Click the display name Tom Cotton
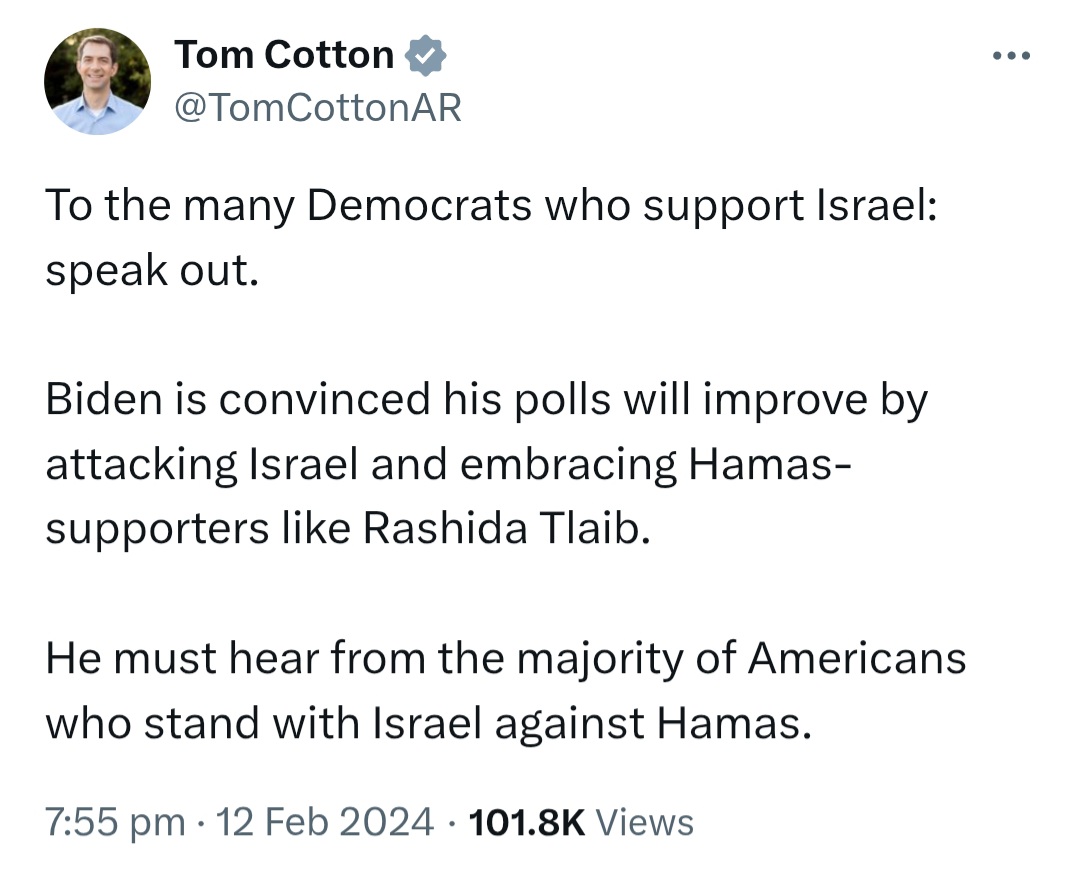 click(x=284, y=54)
